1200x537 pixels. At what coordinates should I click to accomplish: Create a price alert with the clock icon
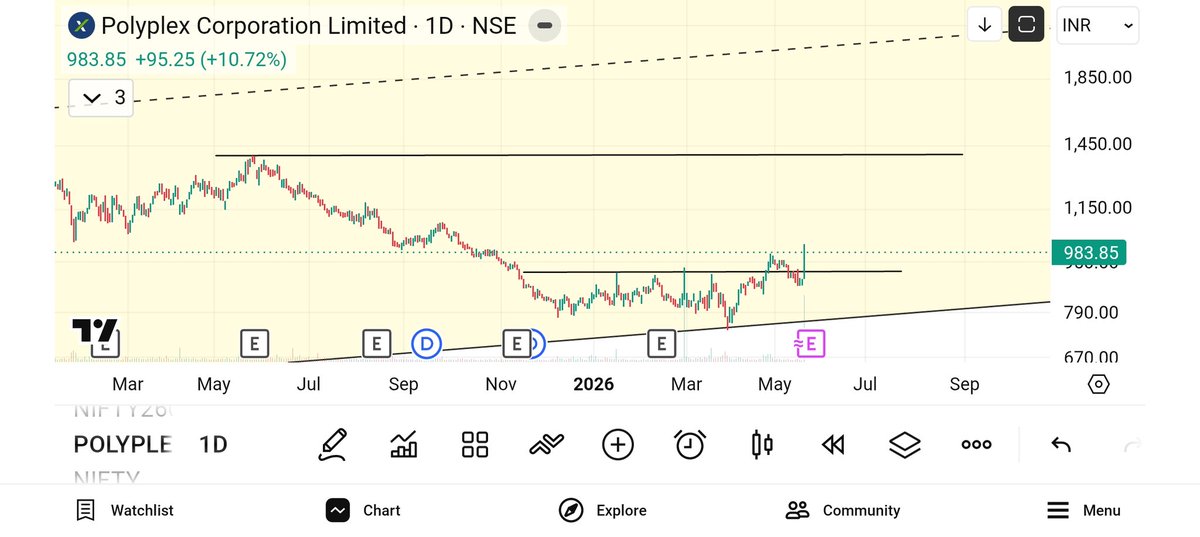[690, 444]
